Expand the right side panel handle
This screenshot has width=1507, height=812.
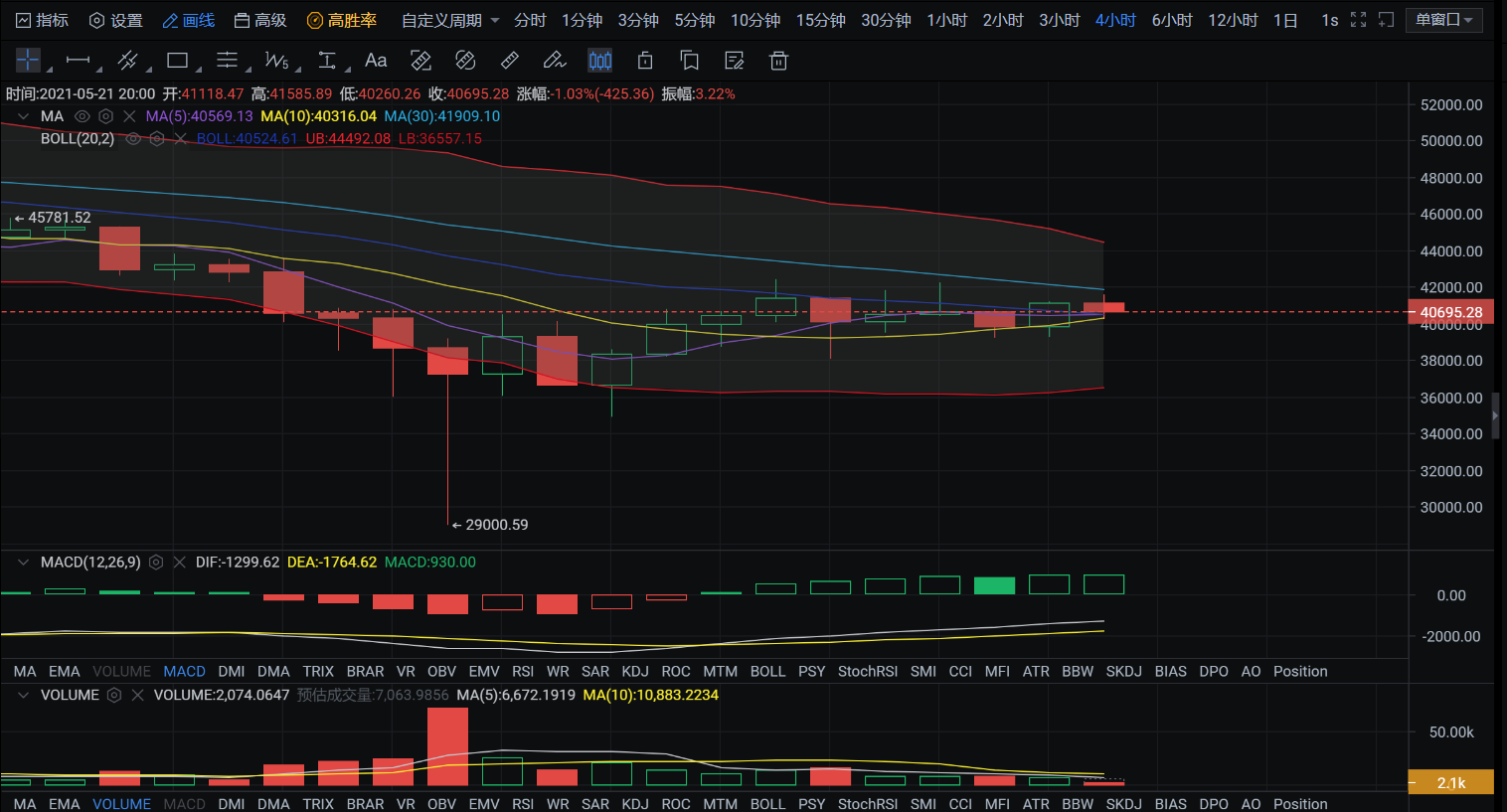point(1495,415)
